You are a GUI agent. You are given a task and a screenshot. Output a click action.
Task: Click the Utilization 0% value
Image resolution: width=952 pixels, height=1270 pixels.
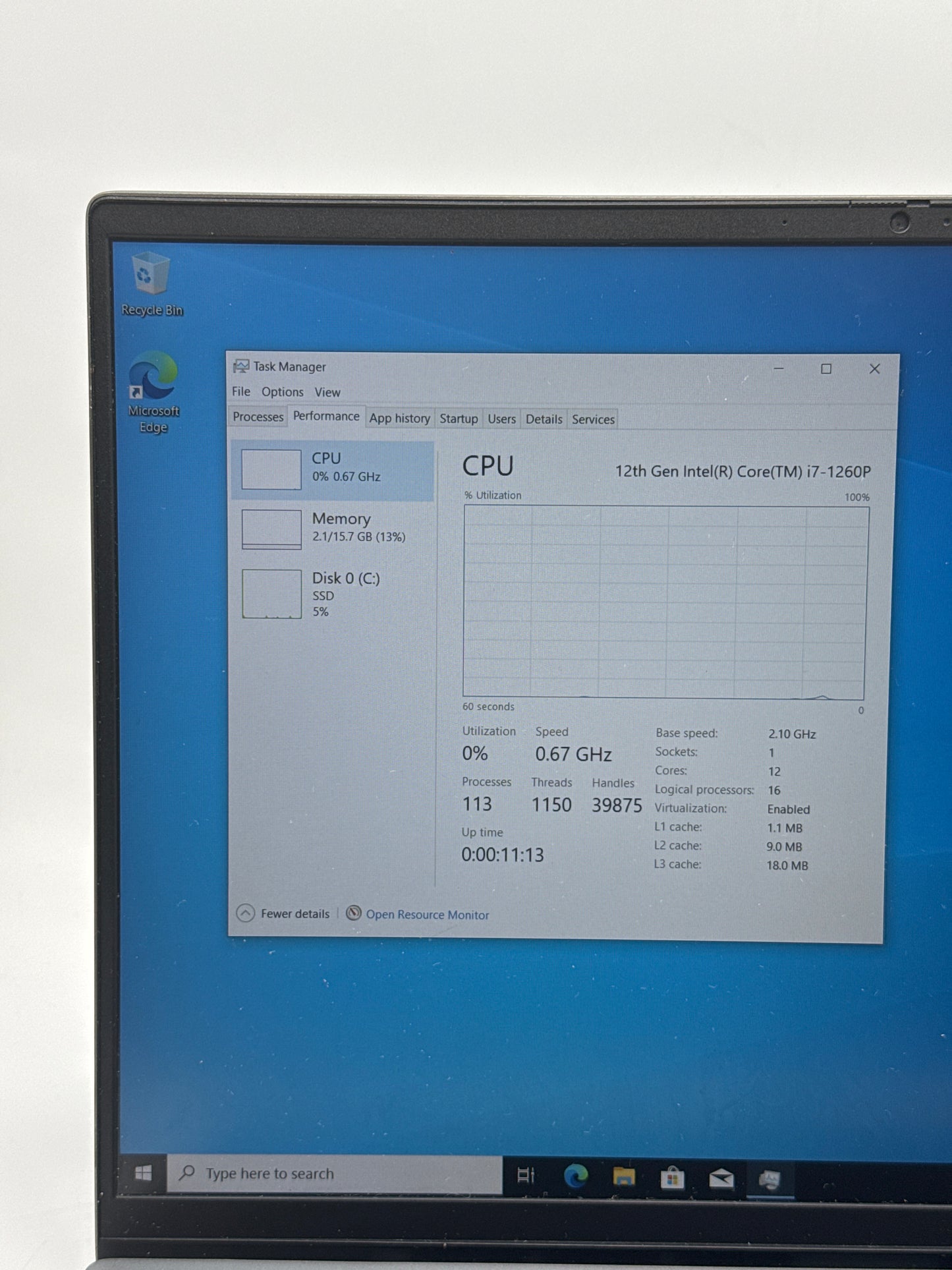tap(475, 753)
